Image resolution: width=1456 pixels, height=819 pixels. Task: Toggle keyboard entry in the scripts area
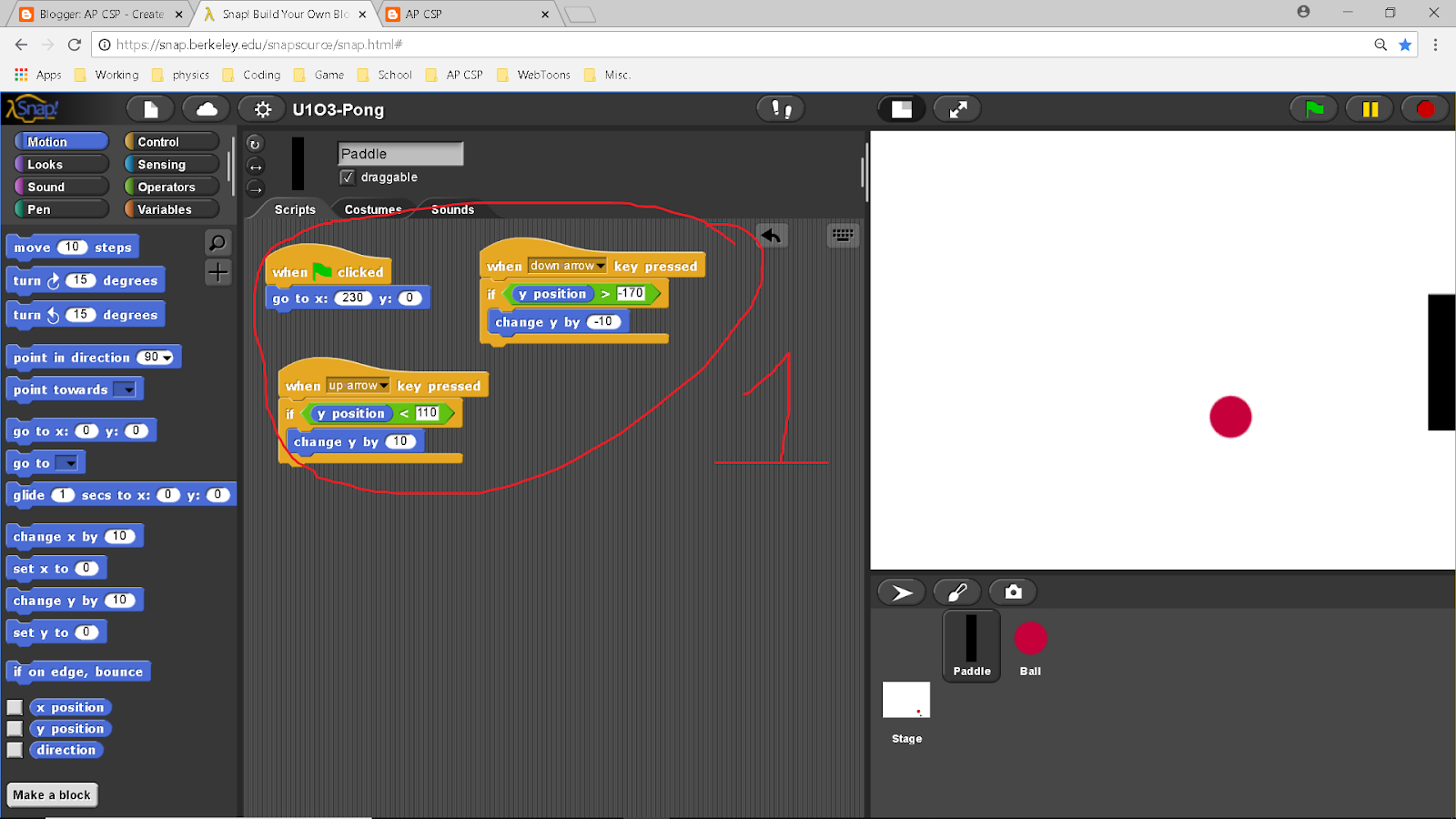[844, 236]
